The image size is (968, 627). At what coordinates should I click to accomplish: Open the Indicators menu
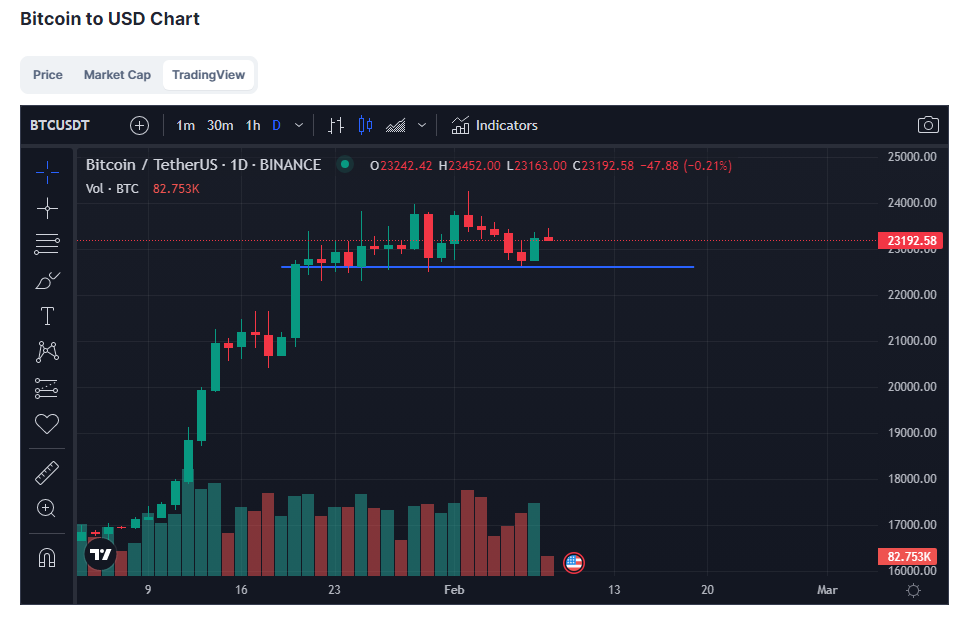(495, 125)
